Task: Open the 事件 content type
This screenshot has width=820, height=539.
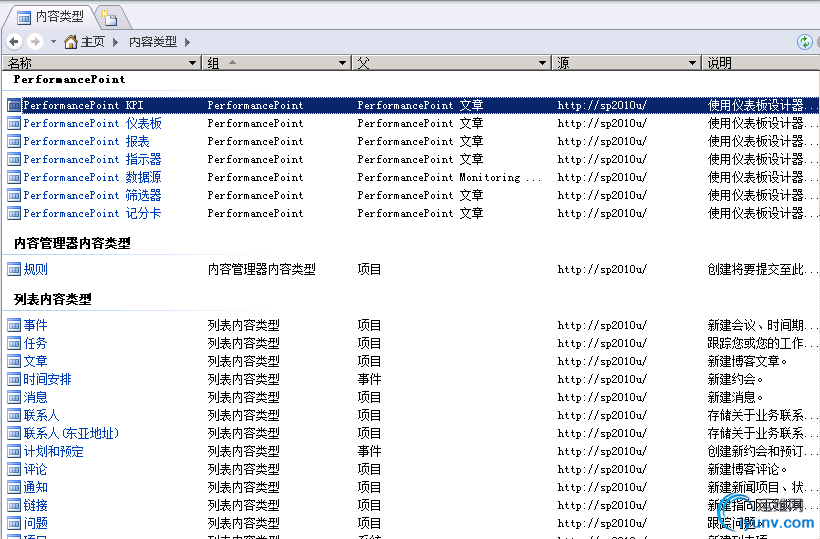Action: [x=36, y=325]
